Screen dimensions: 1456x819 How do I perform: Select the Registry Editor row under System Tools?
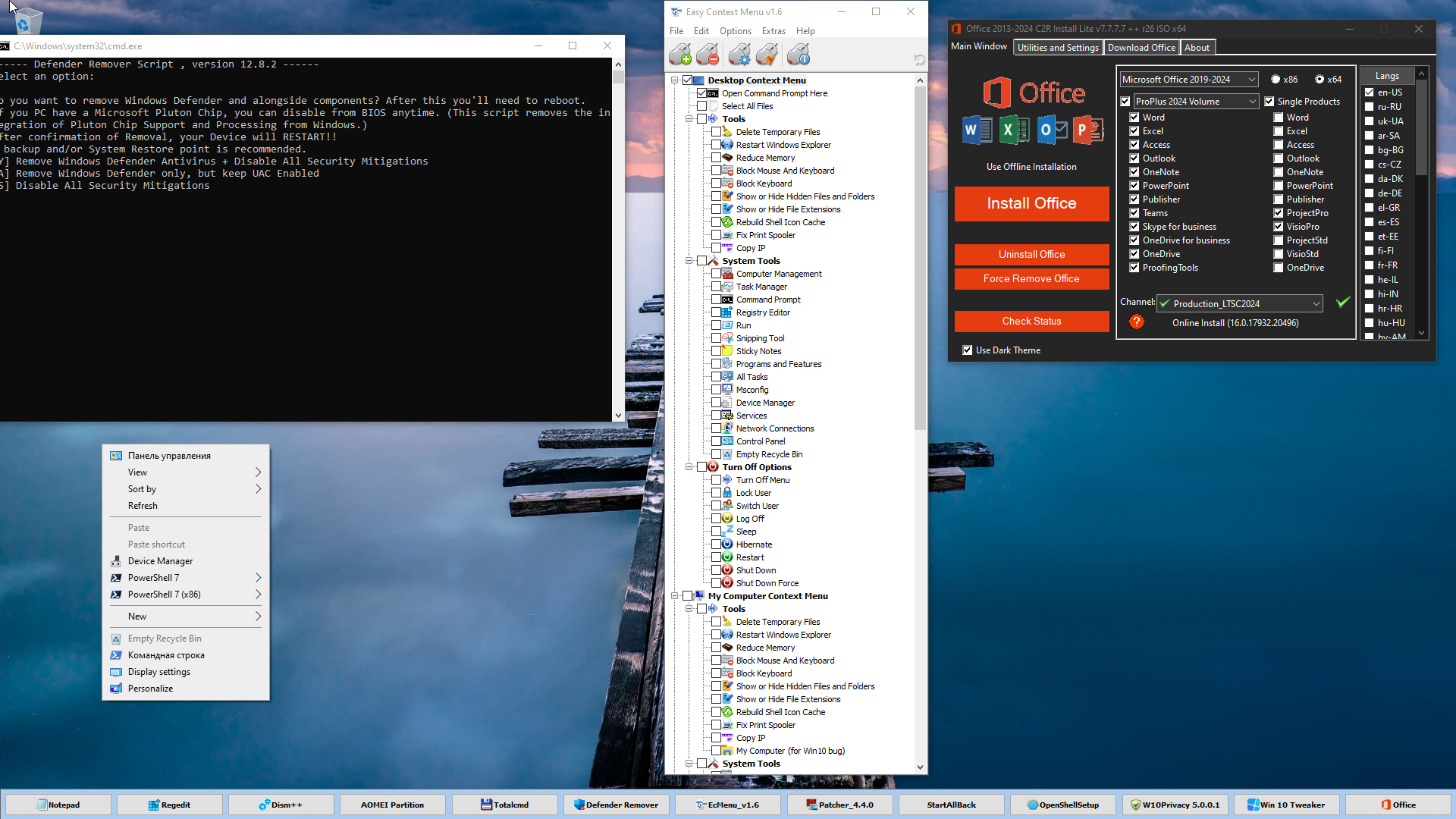(763, 312)
